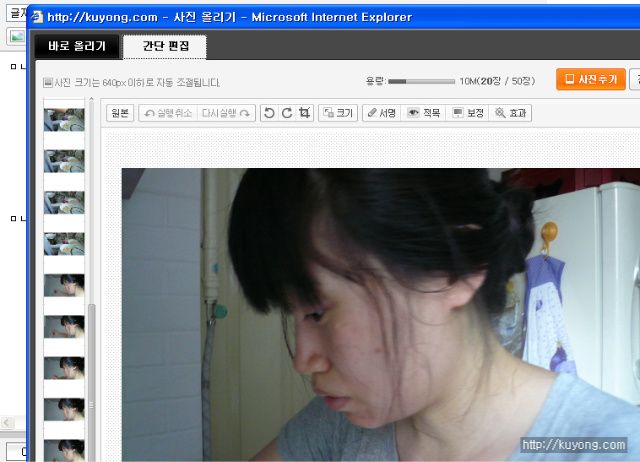
Task: Rotate the photo counterclockwise
Action: (x=269, y=113)
